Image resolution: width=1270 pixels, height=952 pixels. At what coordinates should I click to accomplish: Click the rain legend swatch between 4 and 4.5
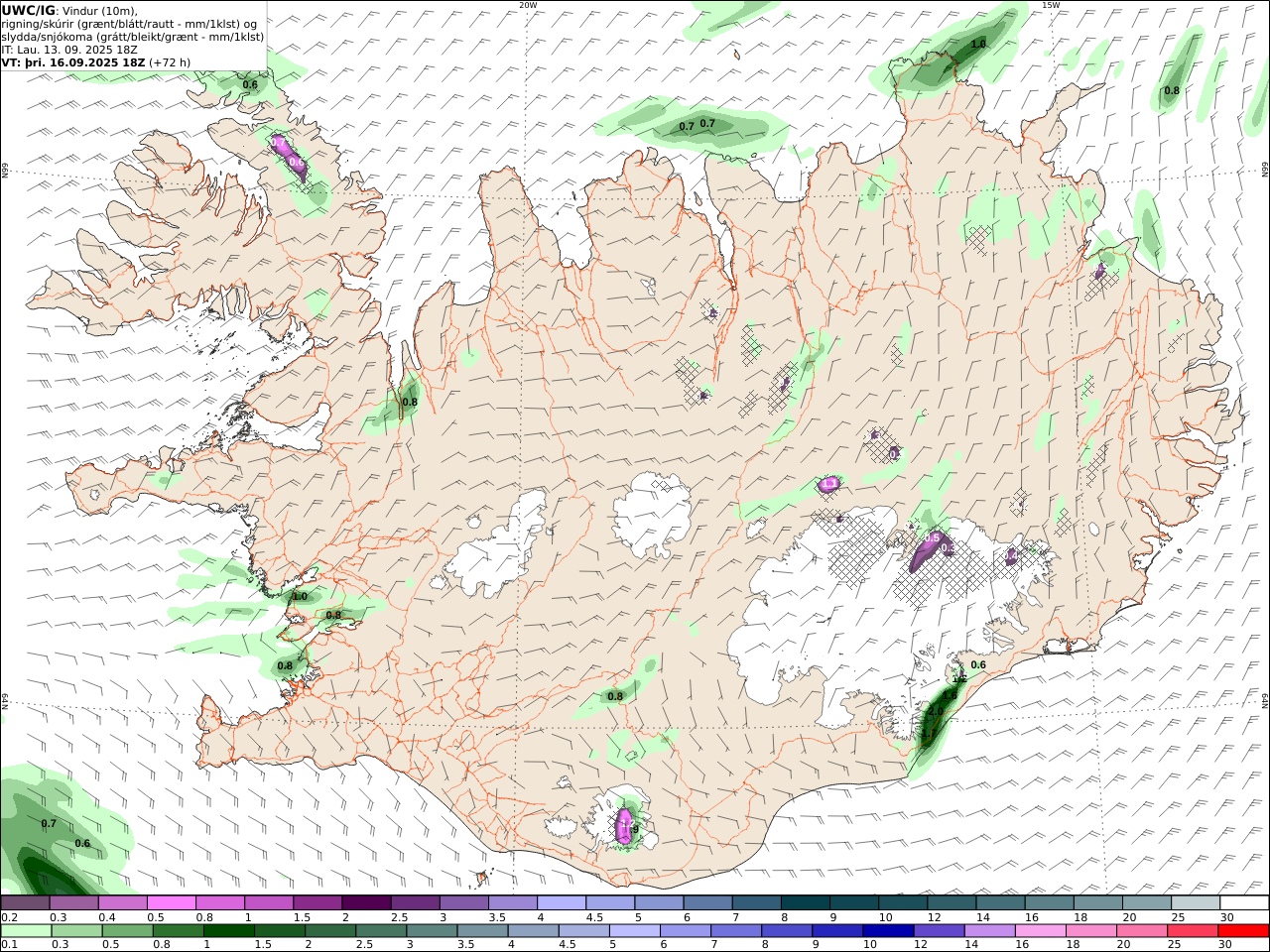click(534, 930)
